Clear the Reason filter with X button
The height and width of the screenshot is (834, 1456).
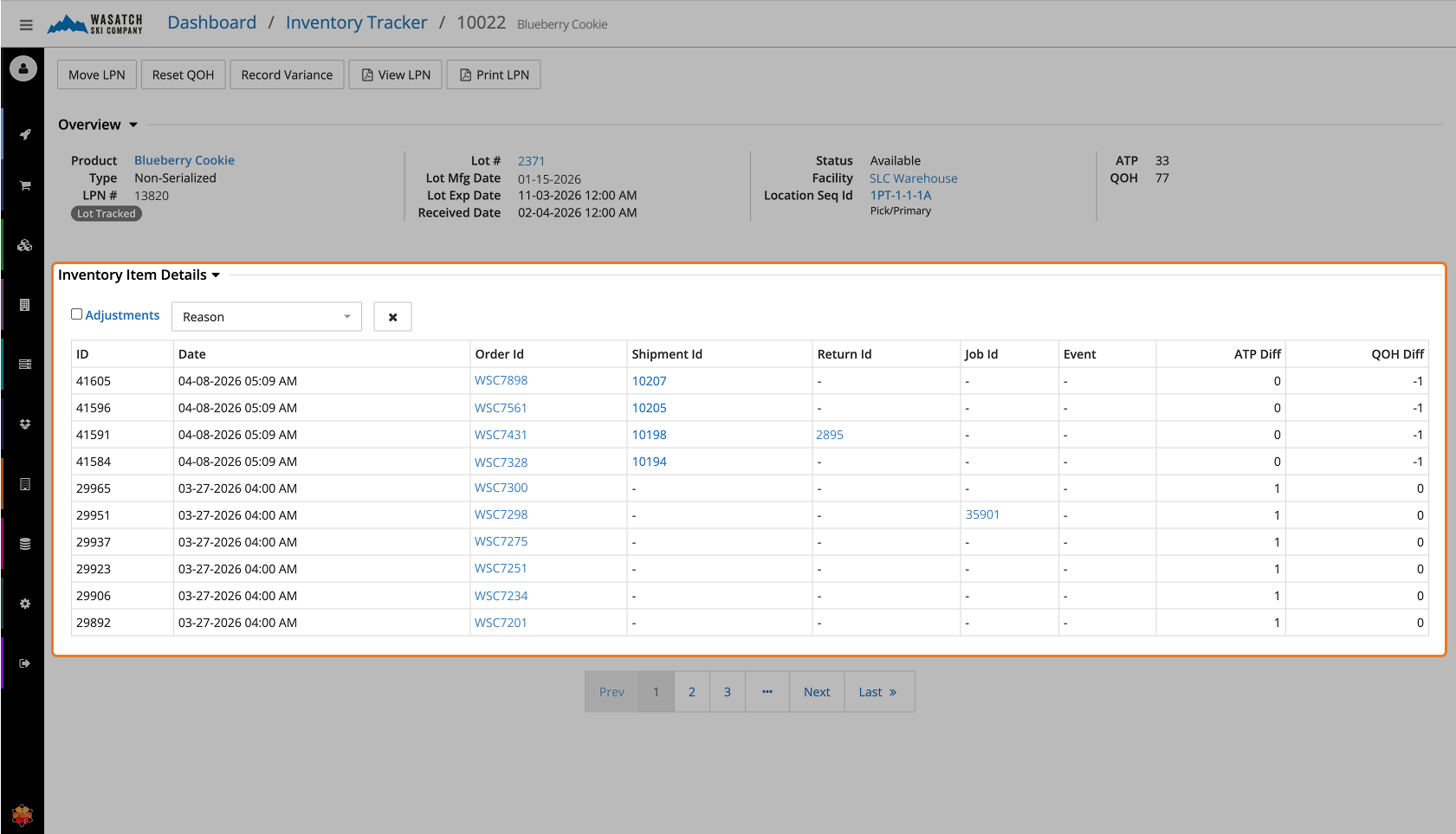tap(392, 317)
